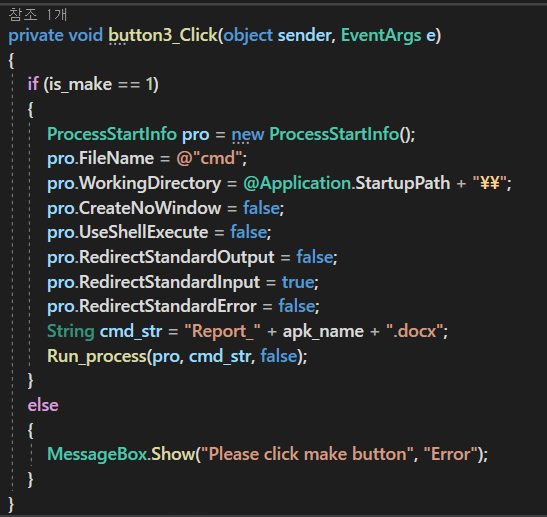
Task: Click 'StartupPath' in the WorkingDirectory line
Action: coord(403,183)
